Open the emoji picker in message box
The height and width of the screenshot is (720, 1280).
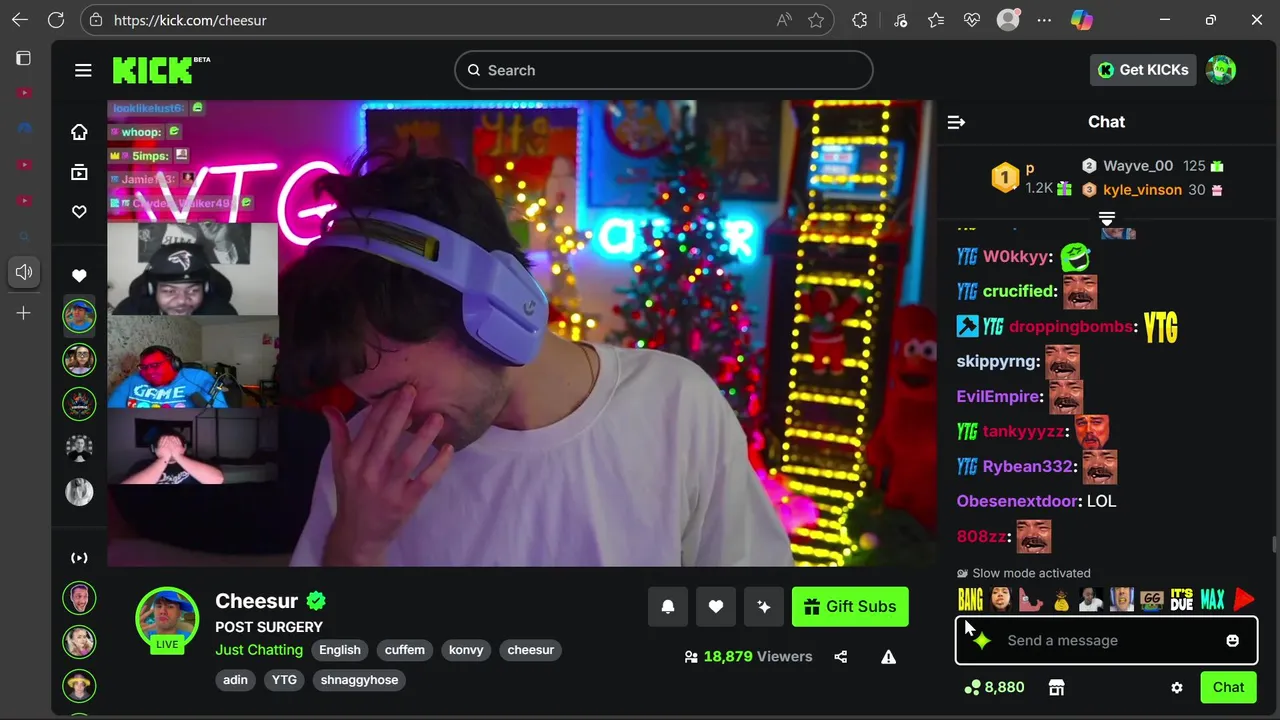(1233, 640)
